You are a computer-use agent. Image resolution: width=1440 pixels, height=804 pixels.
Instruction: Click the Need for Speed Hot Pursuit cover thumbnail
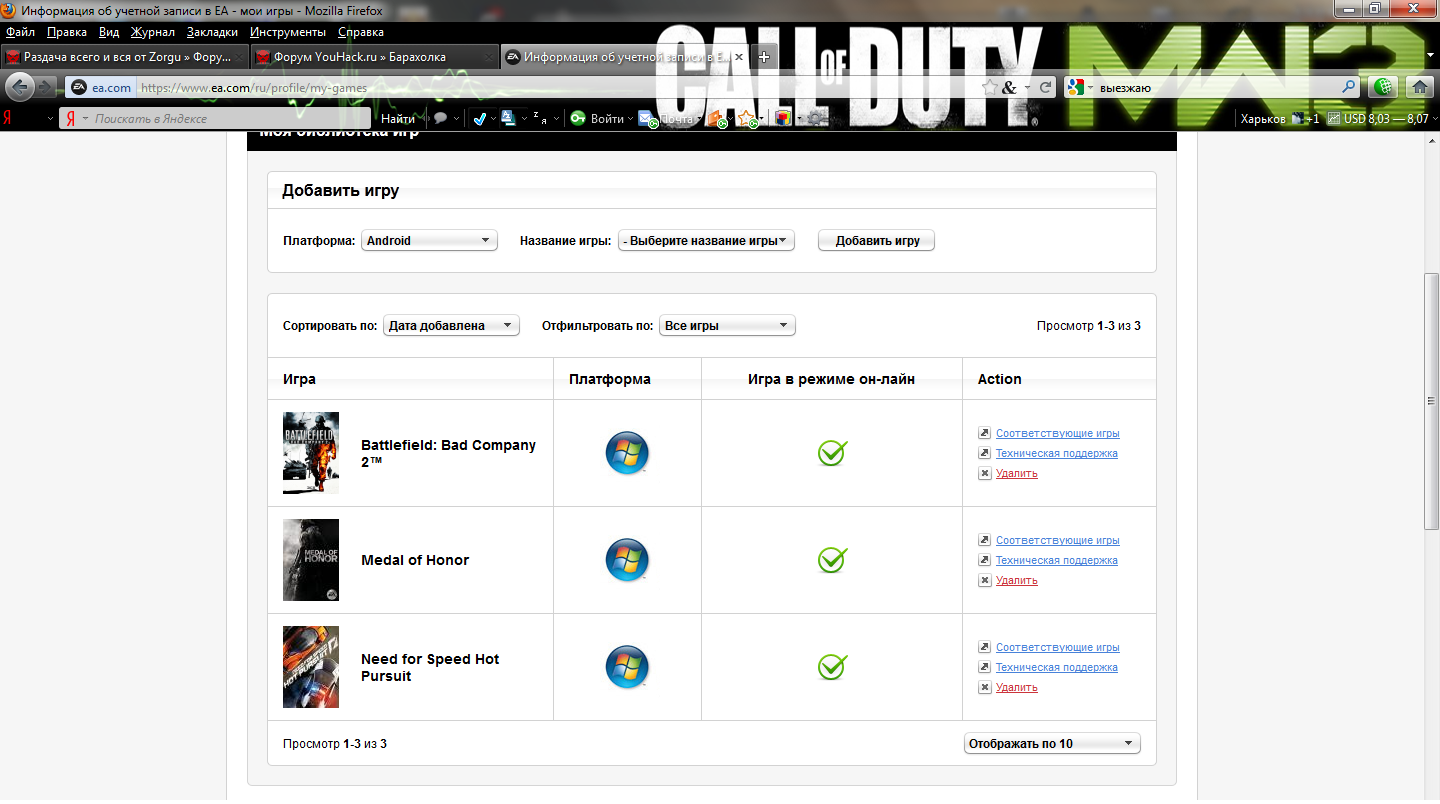(x=311, y=667)
